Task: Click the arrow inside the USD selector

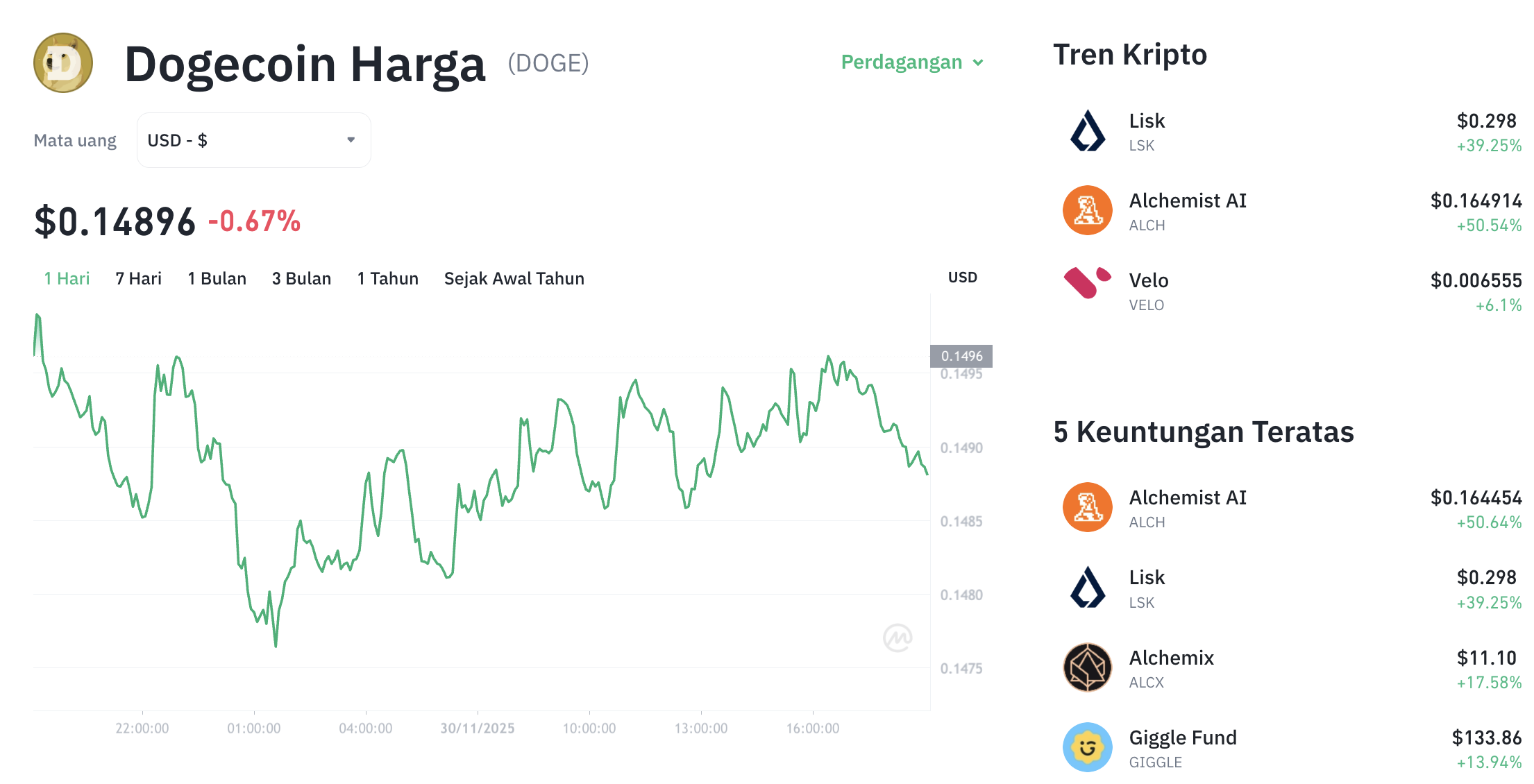Action: click(x=351, y=139)
